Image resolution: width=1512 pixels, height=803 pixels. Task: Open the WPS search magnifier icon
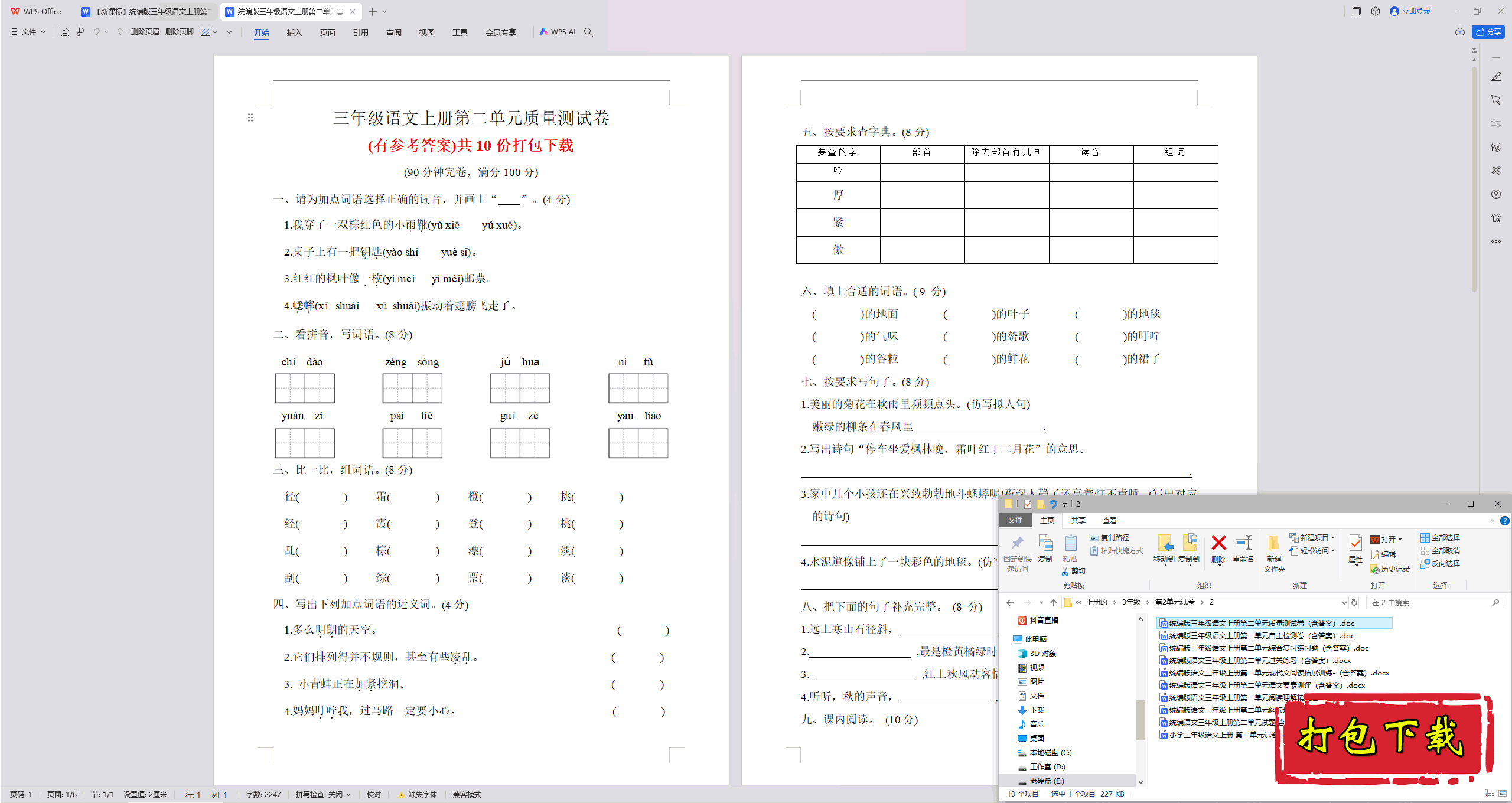point(588,32)
